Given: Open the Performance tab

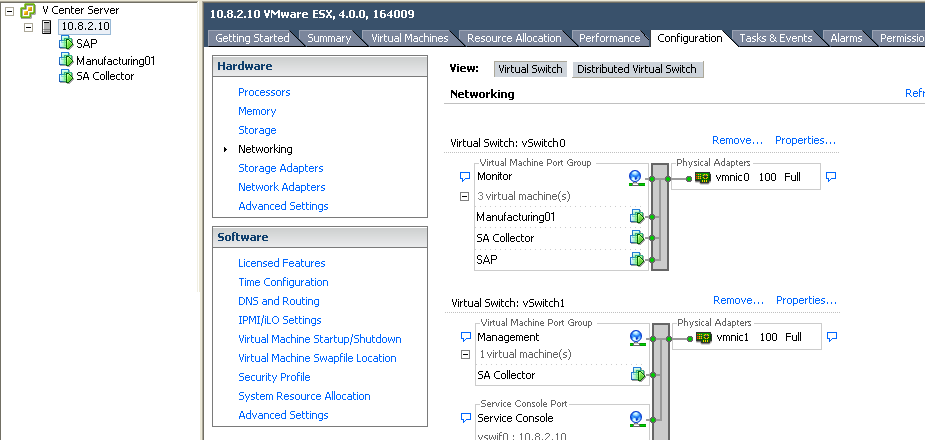Looking at the screenshot, I should 609,38.
